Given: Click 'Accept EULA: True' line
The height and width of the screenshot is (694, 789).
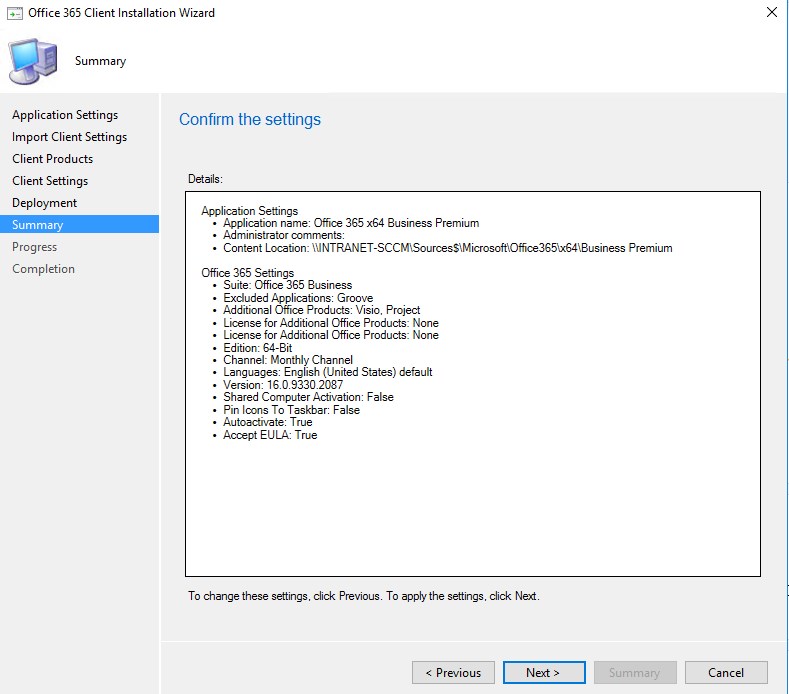Looking at the screenshot, I should (270, 435).
